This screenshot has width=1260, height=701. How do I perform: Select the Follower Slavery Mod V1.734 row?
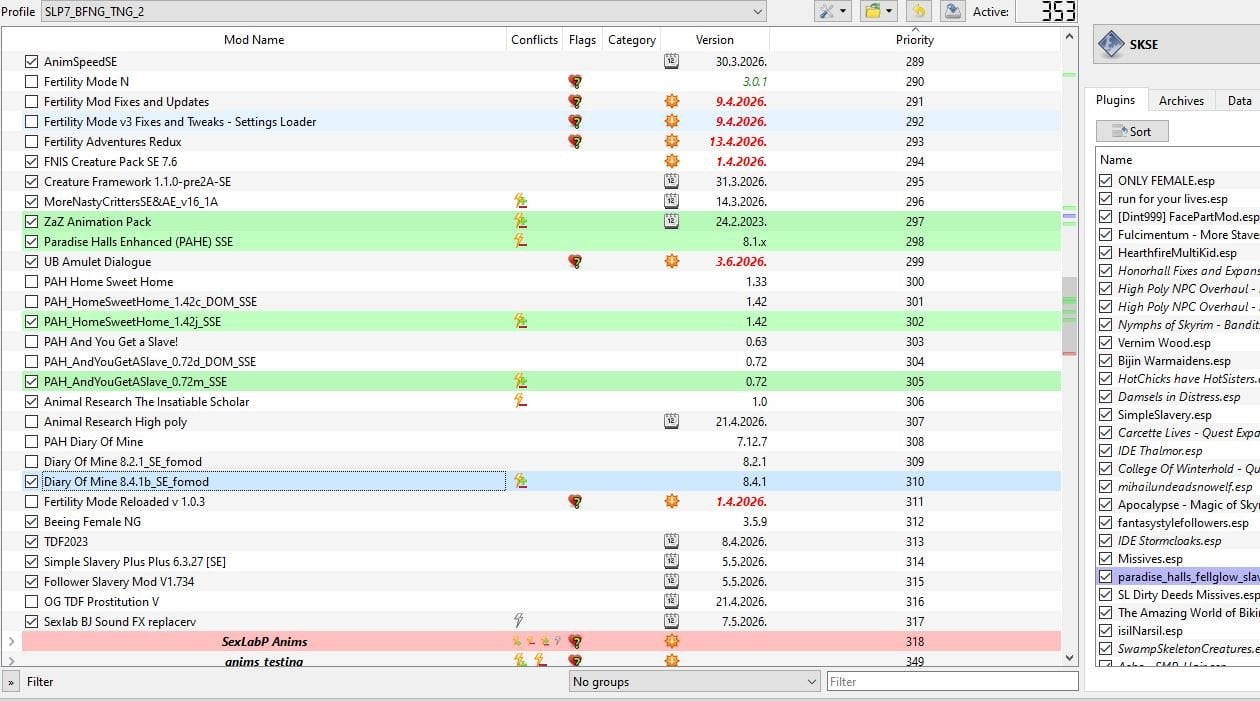[531, 582]
